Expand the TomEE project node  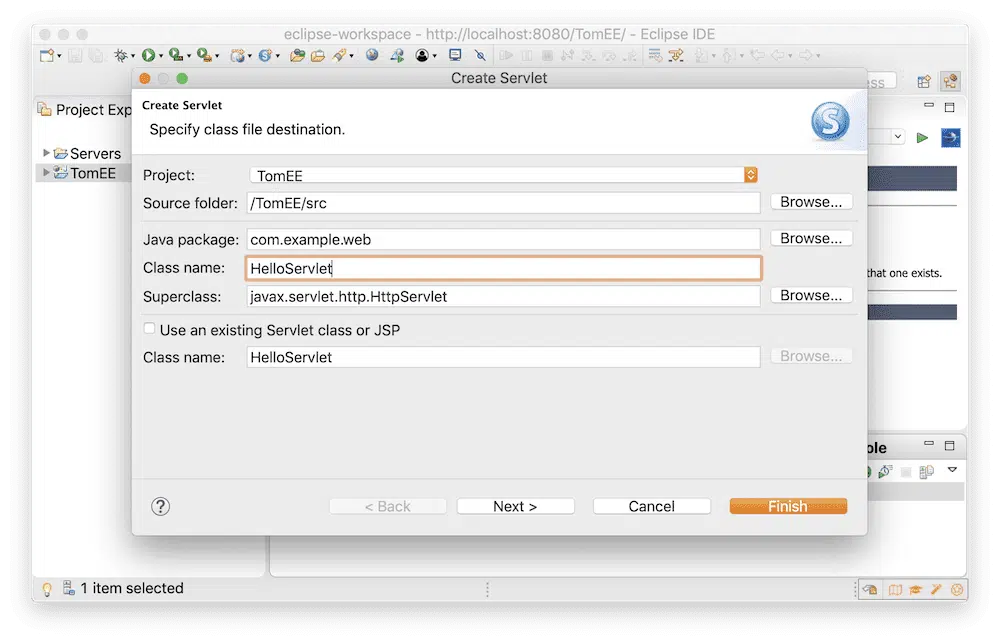coord(46,173)
